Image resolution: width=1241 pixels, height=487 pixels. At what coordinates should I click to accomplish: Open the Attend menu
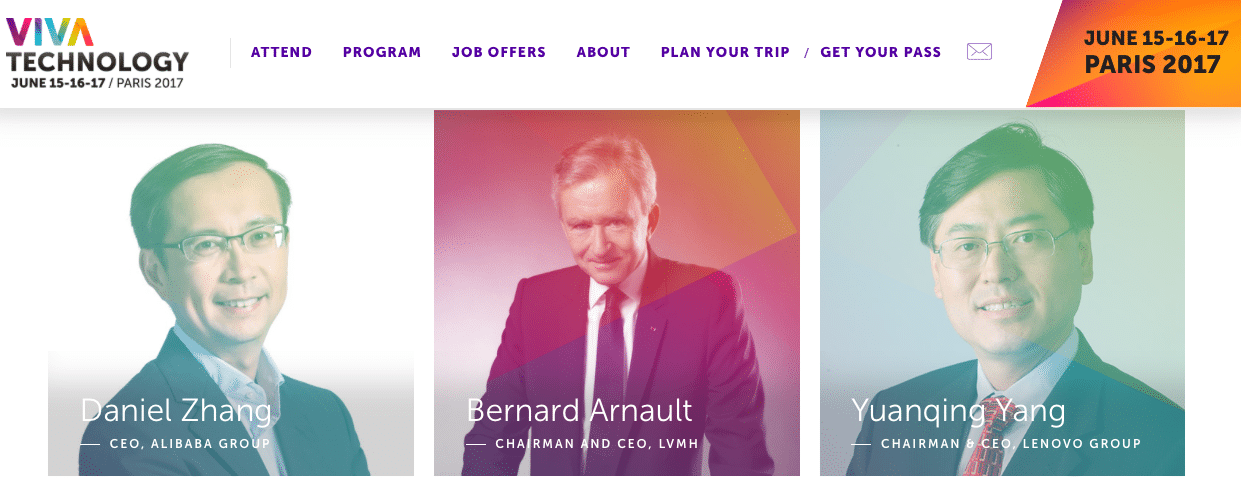(281, 52)
